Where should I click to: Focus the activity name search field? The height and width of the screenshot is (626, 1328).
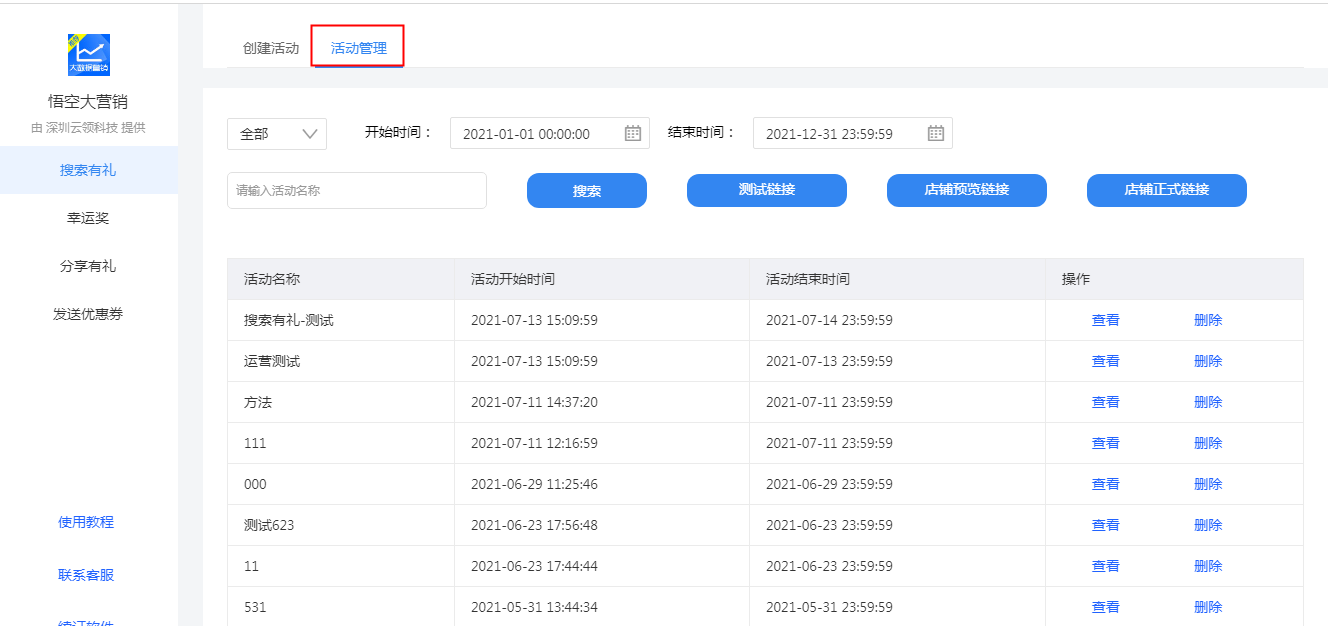coord(357,190)
